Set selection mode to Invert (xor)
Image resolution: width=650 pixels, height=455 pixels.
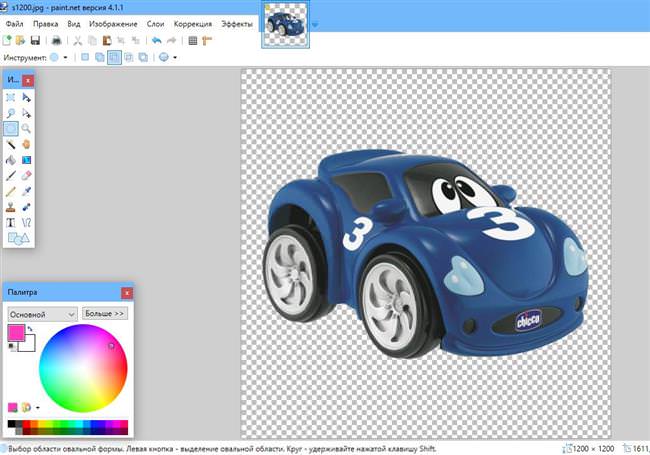point(143,57)
